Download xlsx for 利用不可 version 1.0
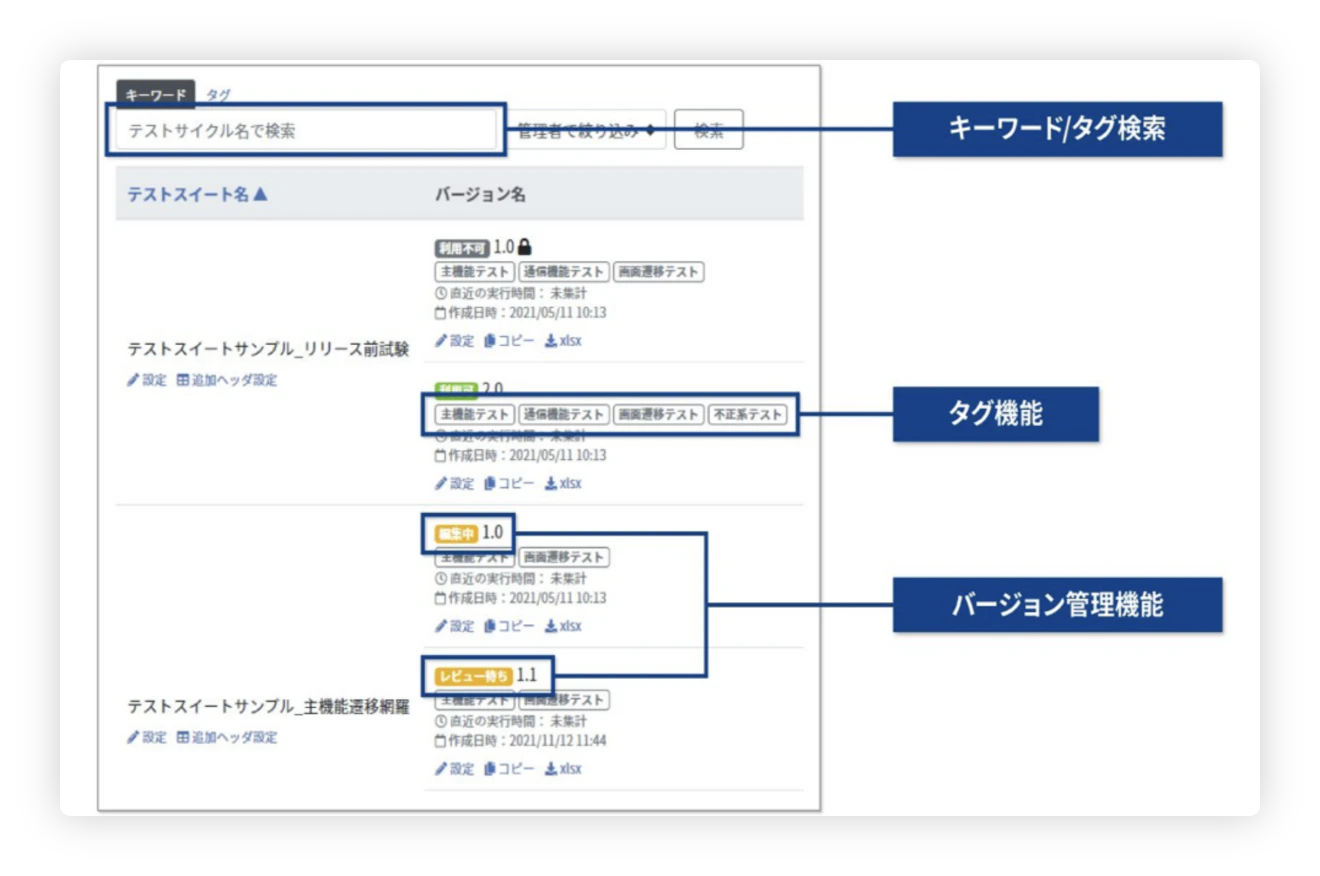The width and height of the screenshot is (1320, 876). pos(562,341)
